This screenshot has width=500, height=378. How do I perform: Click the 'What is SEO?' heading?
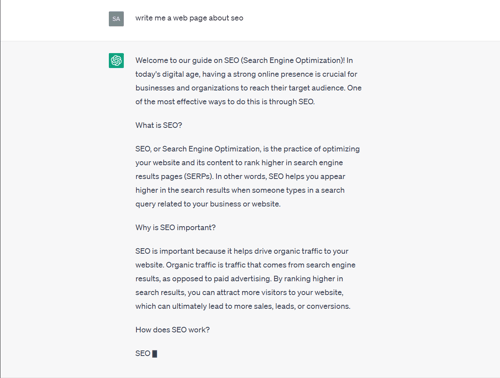(x=159, y=125)
